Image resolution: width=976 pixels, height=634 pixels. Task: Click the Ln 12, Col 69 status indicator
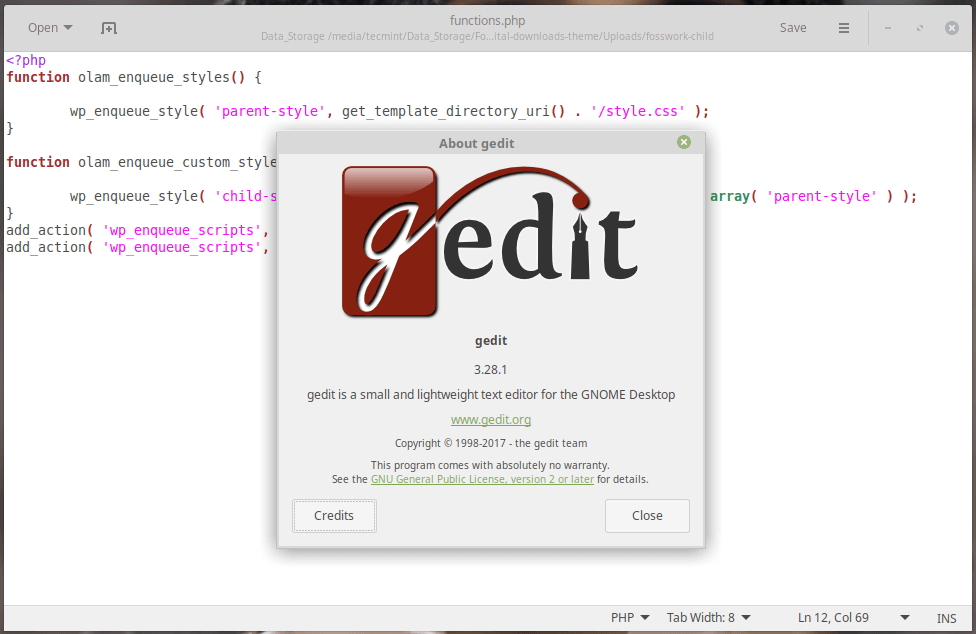click(x=833, y=618)
